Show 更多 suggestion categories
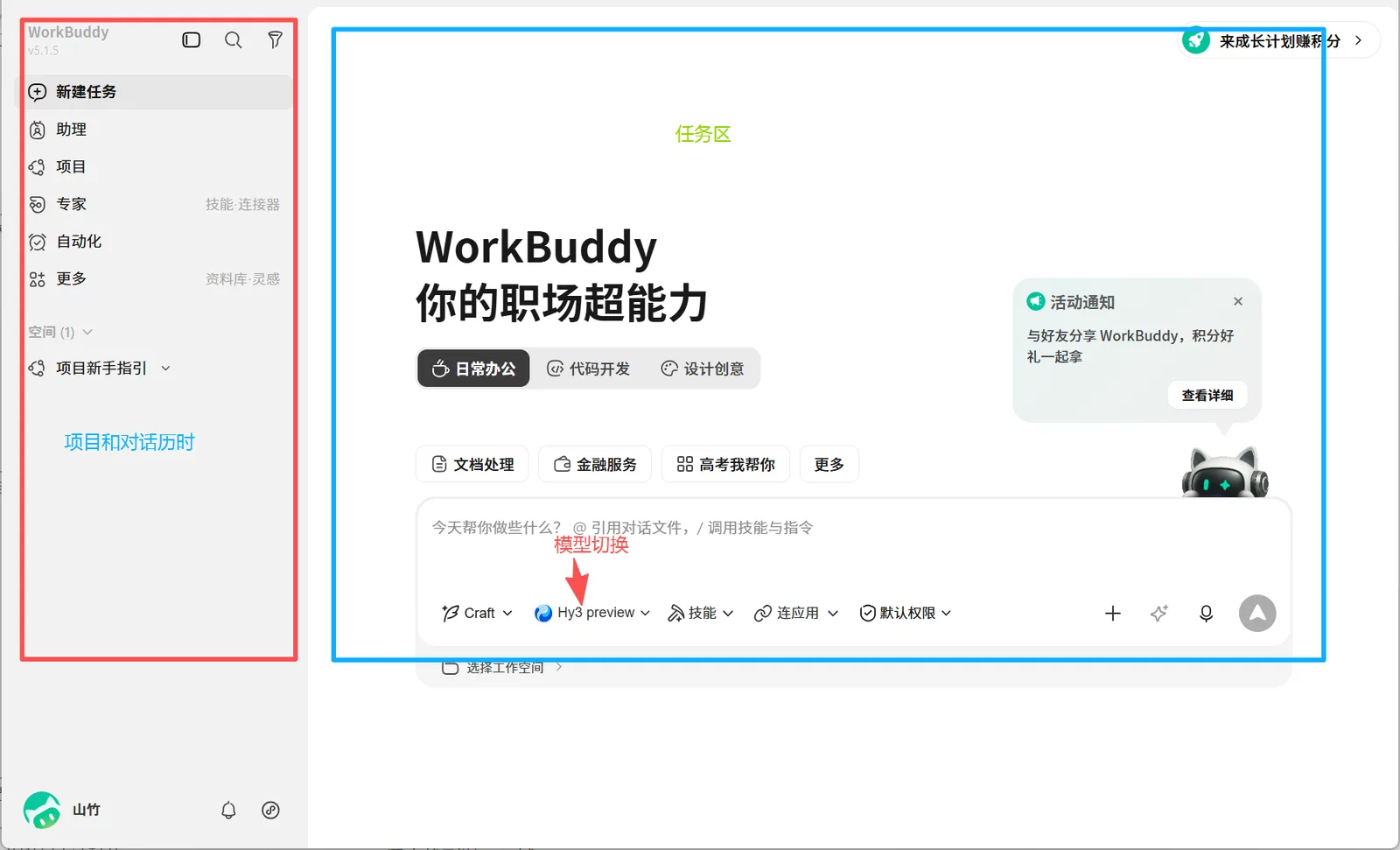The width and height of the screenshot is (1400, 850). pos(829,464)
